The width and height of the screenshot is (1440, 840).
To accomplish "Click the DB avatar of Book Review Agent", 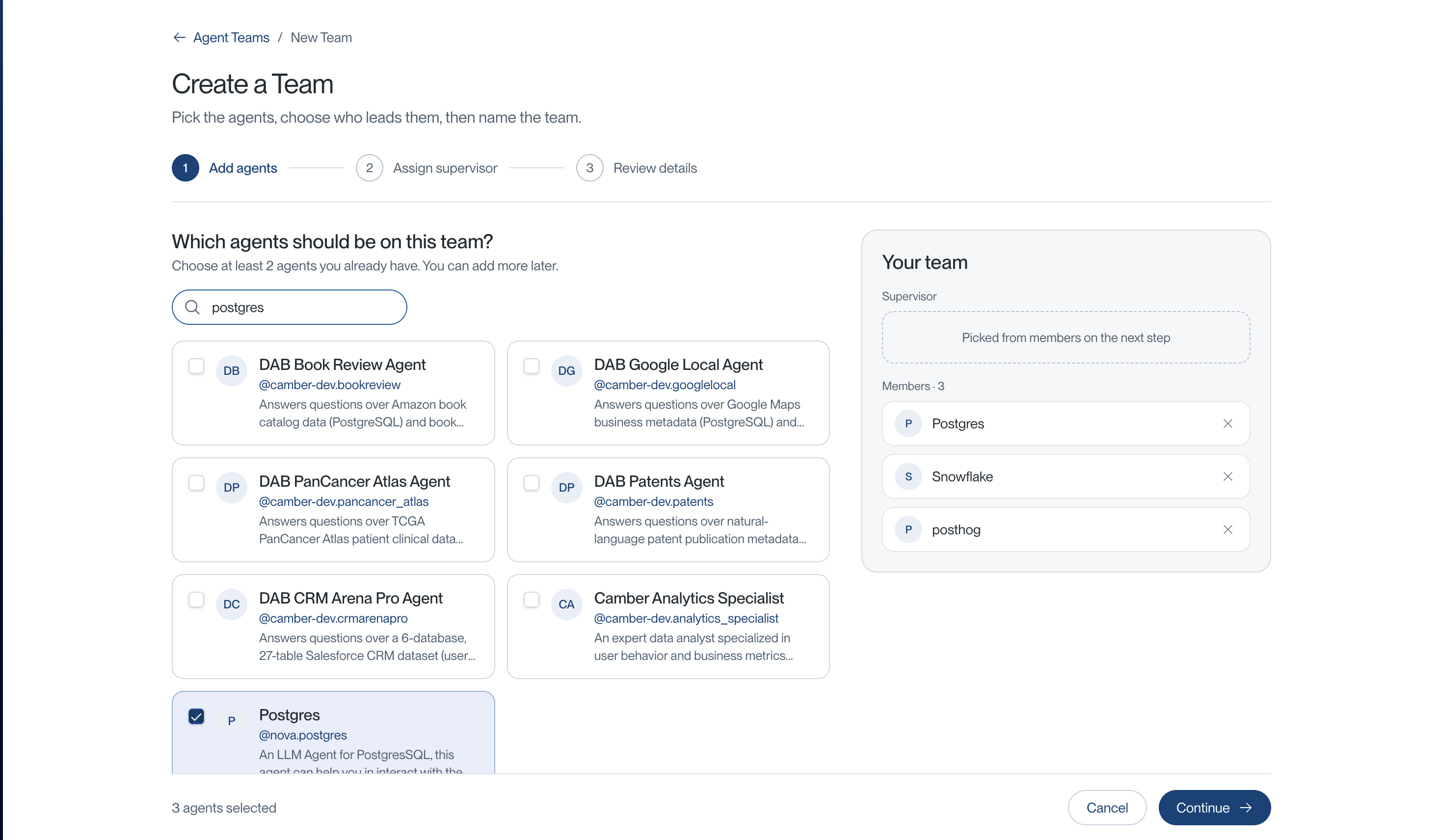I will coord(232,371).
